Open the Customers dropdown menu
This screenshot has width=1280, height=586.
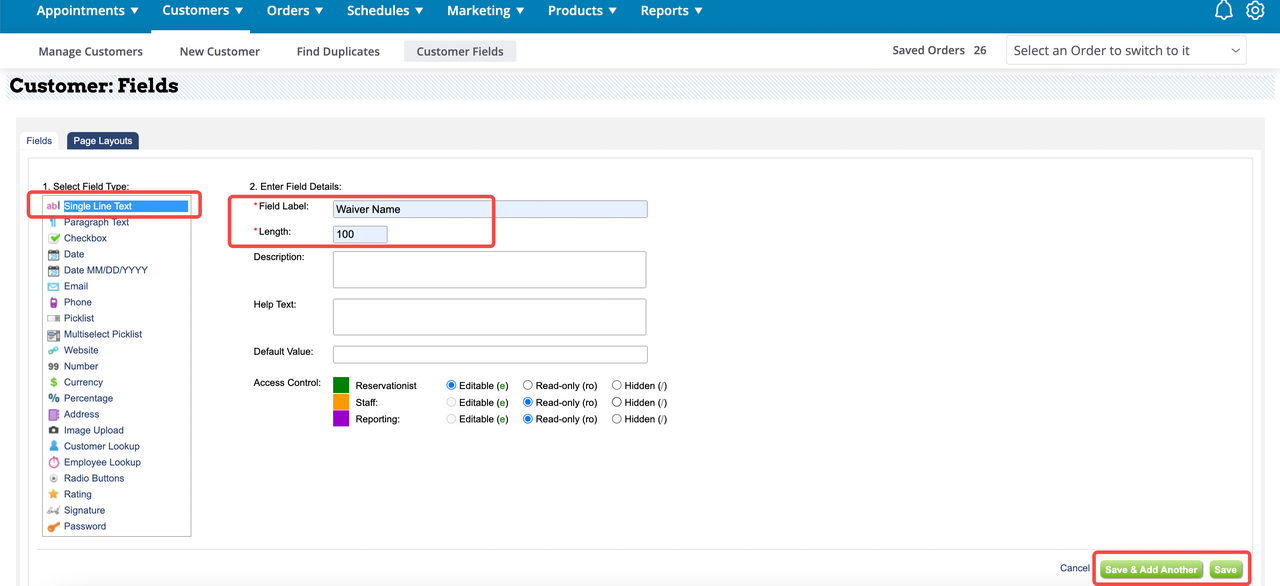coord(203,11)
